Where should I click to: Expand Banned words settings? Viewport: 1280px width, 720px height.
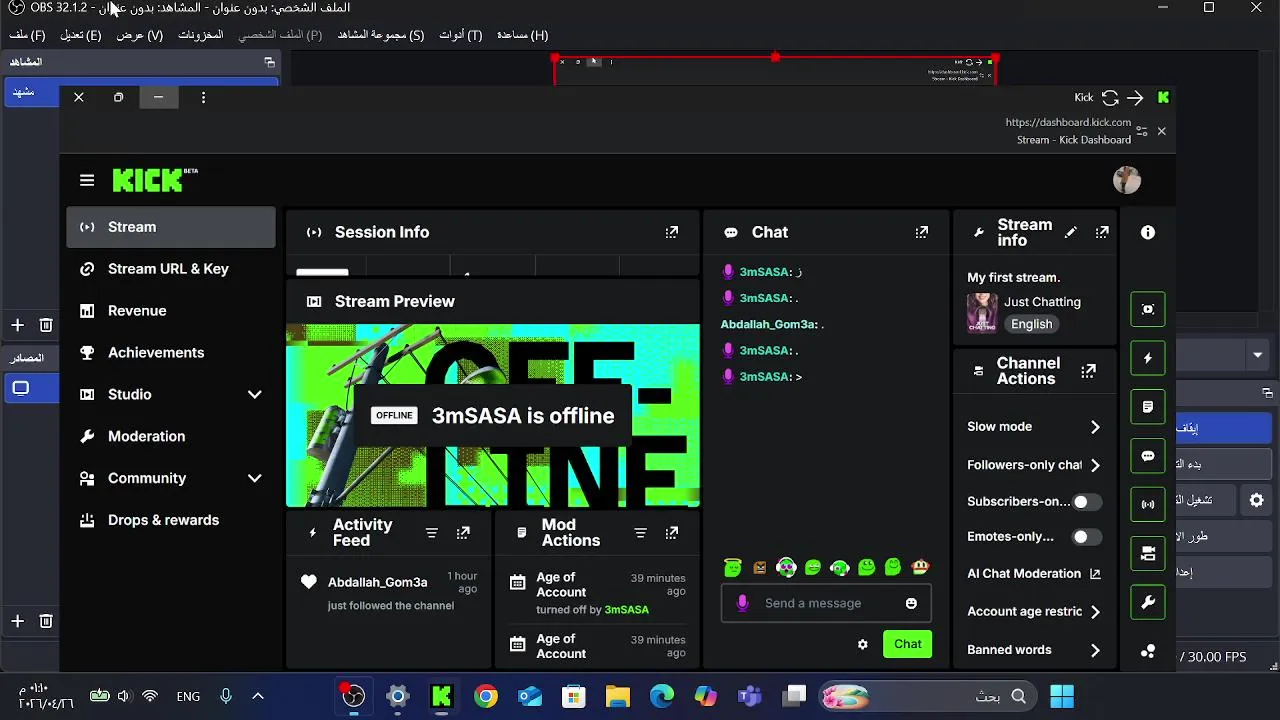pos(1095,650)
